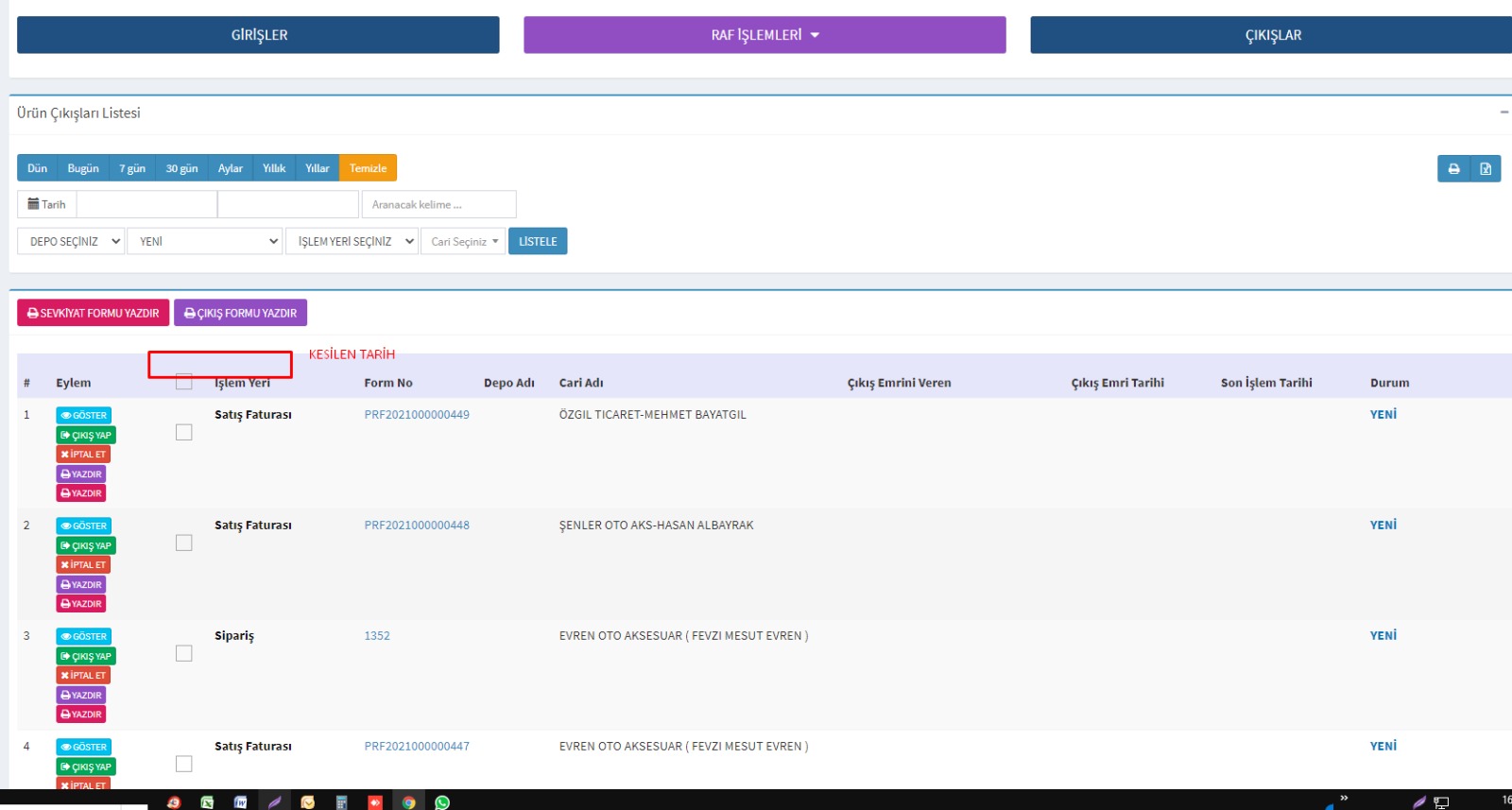
Task: Tick the checkbox for Sipariş 1352
Action: 184,653
